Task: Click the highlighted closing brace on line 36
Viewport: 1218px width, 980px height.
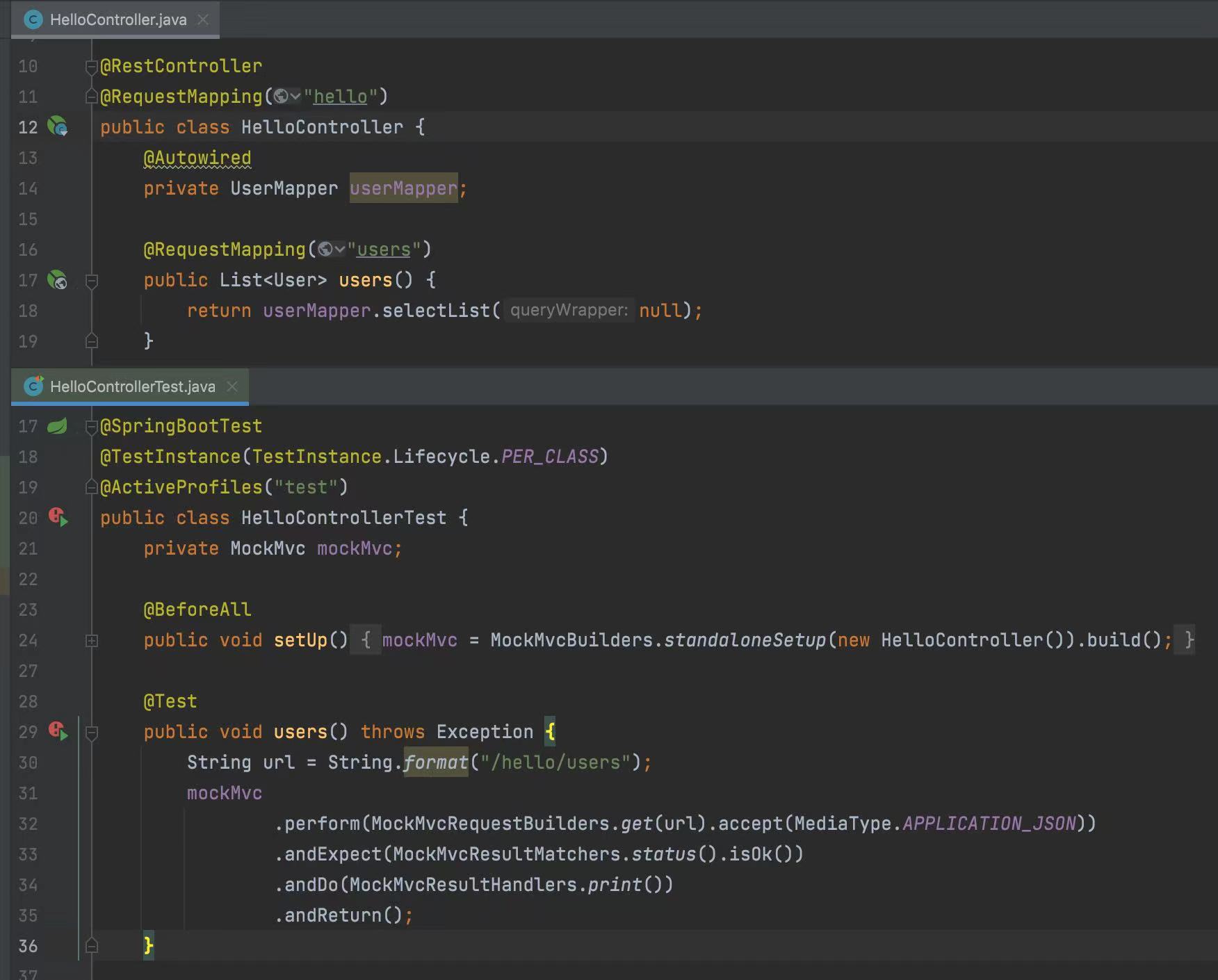Action: (x=148, y=946)
